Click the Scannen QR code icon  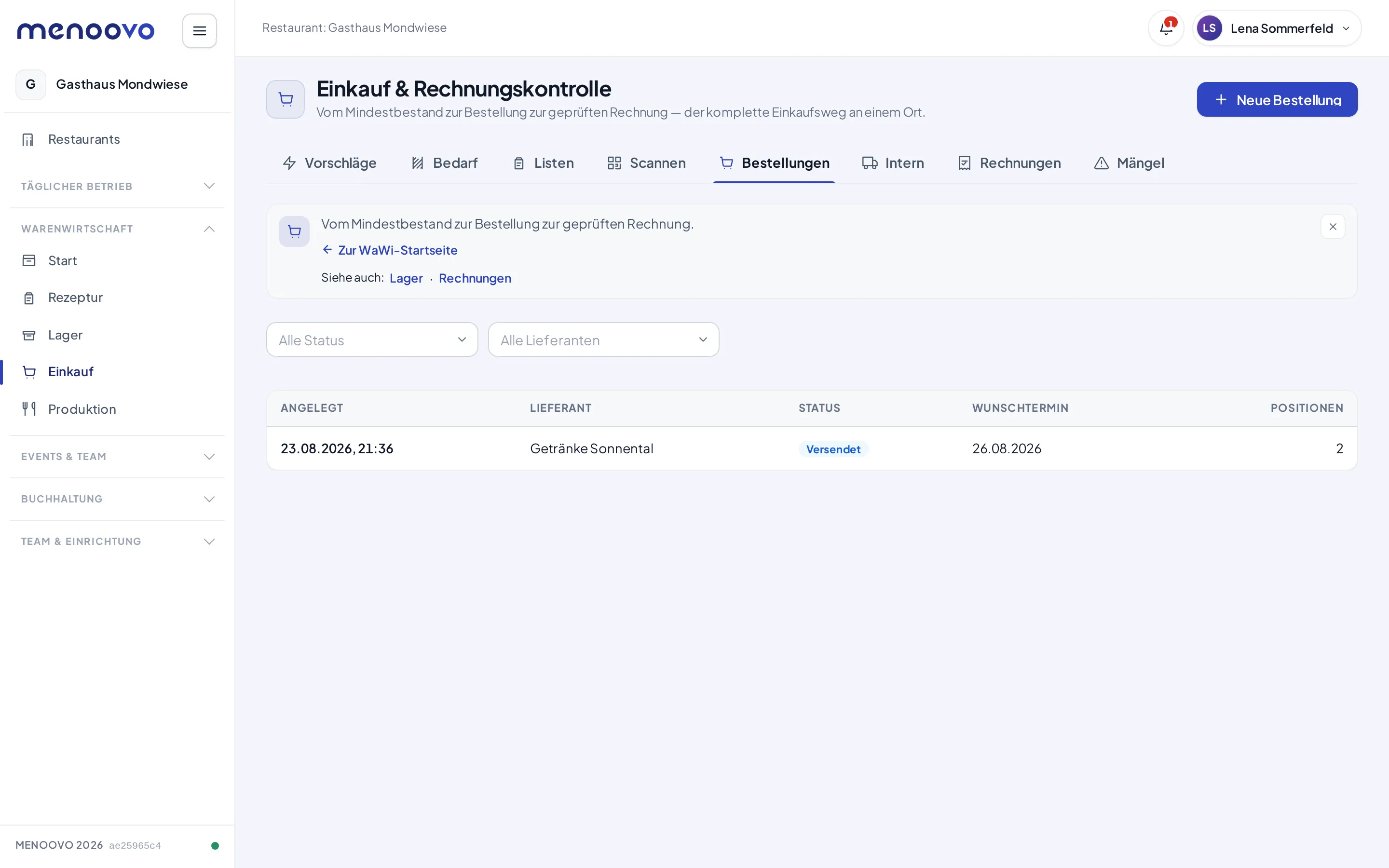click(614, 163)
